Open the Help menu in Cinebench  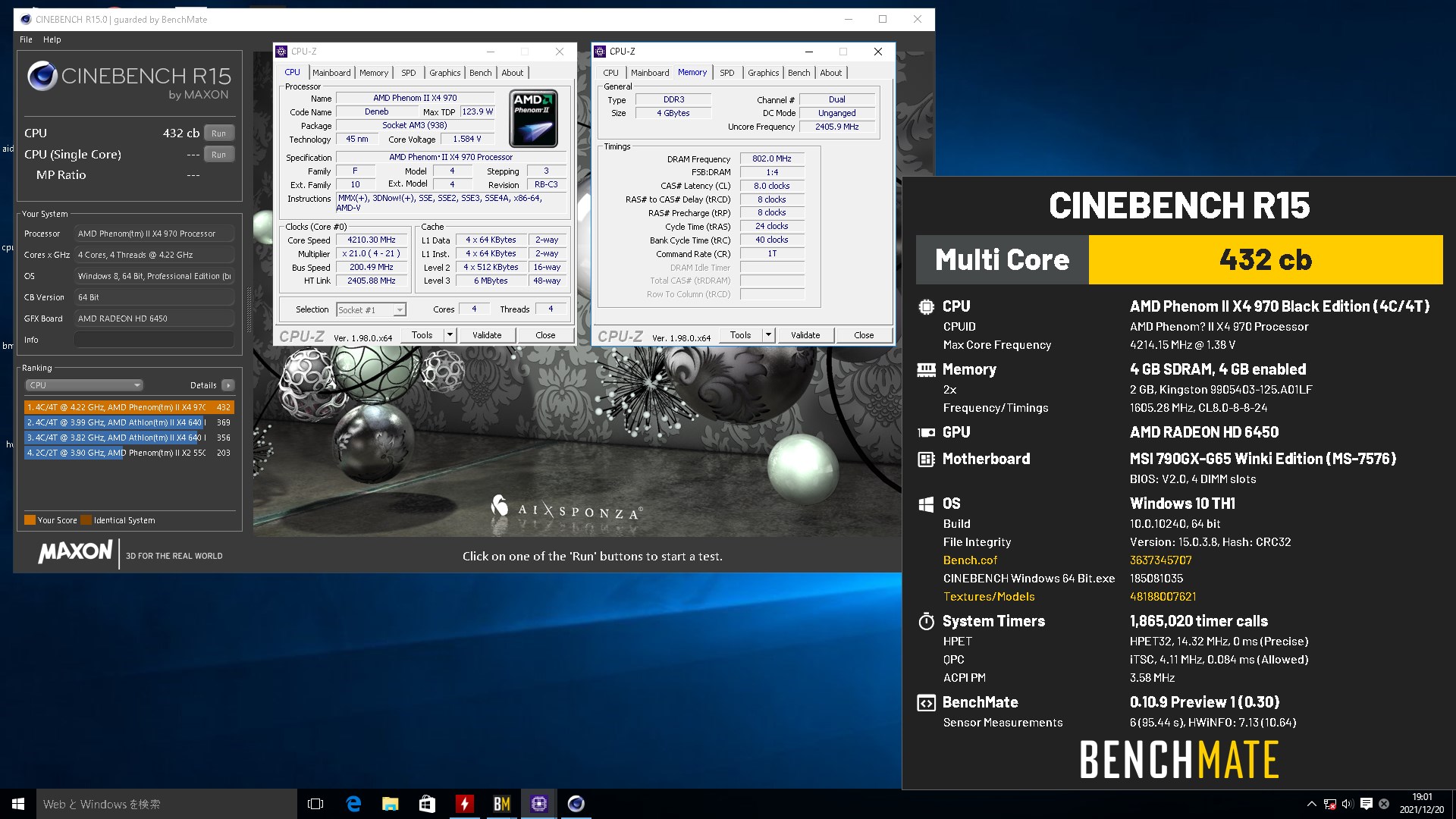pyautogui.click(x=52, y=39)
